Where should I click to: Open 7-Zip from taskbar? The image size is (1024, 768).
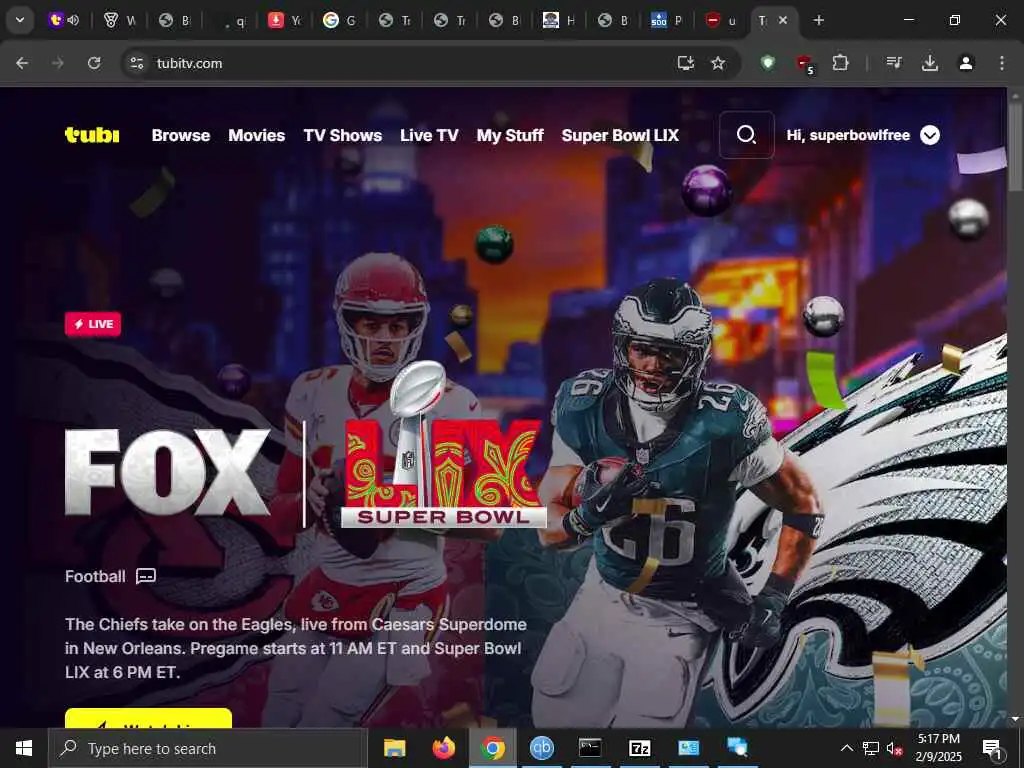pos(639,748)
